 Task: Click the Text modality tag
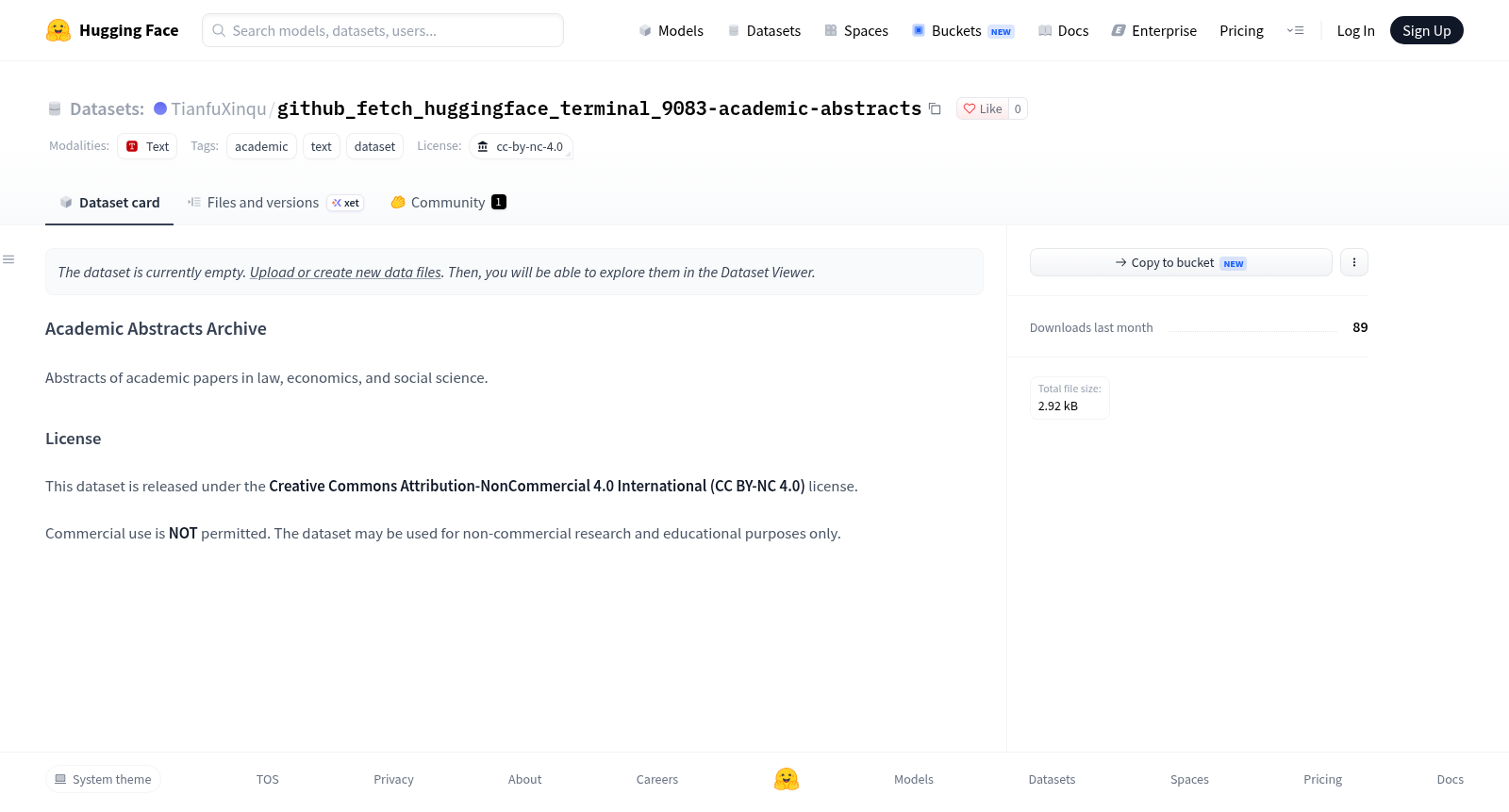(147, 146)
